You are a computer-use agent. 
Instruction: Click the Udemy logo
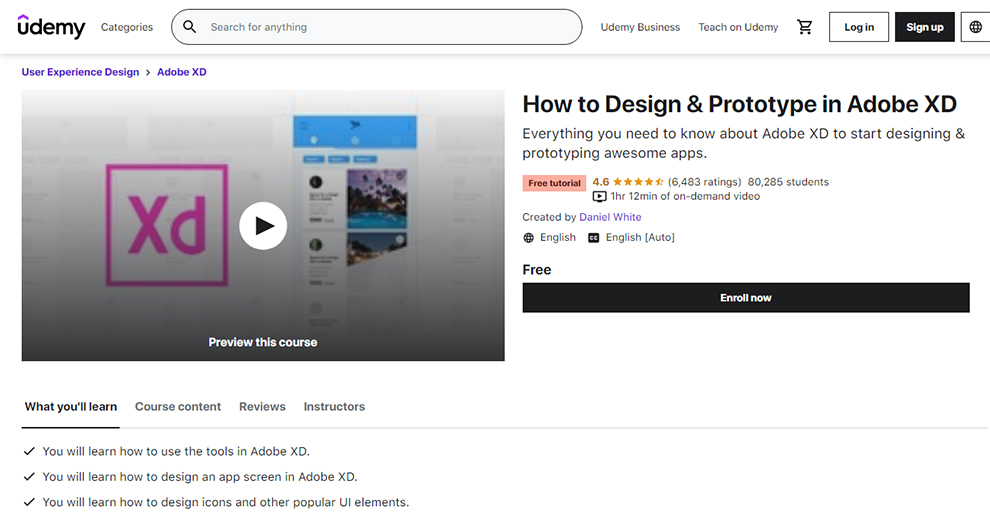(51, 27)
